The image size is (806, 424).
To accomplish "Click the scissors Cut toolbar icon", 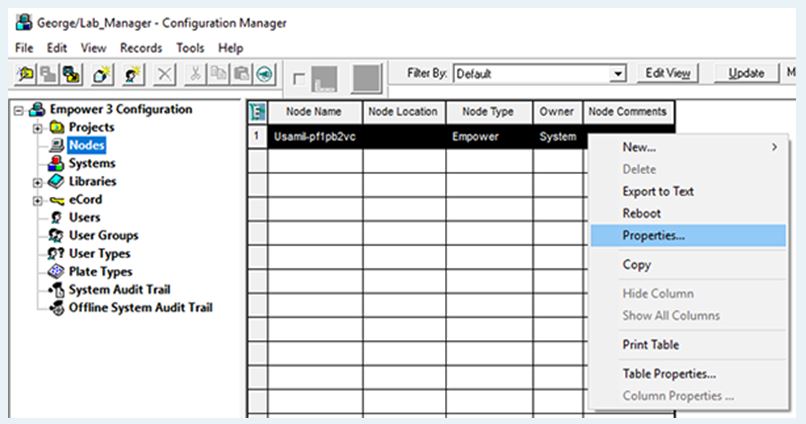I will pos(196,75).
